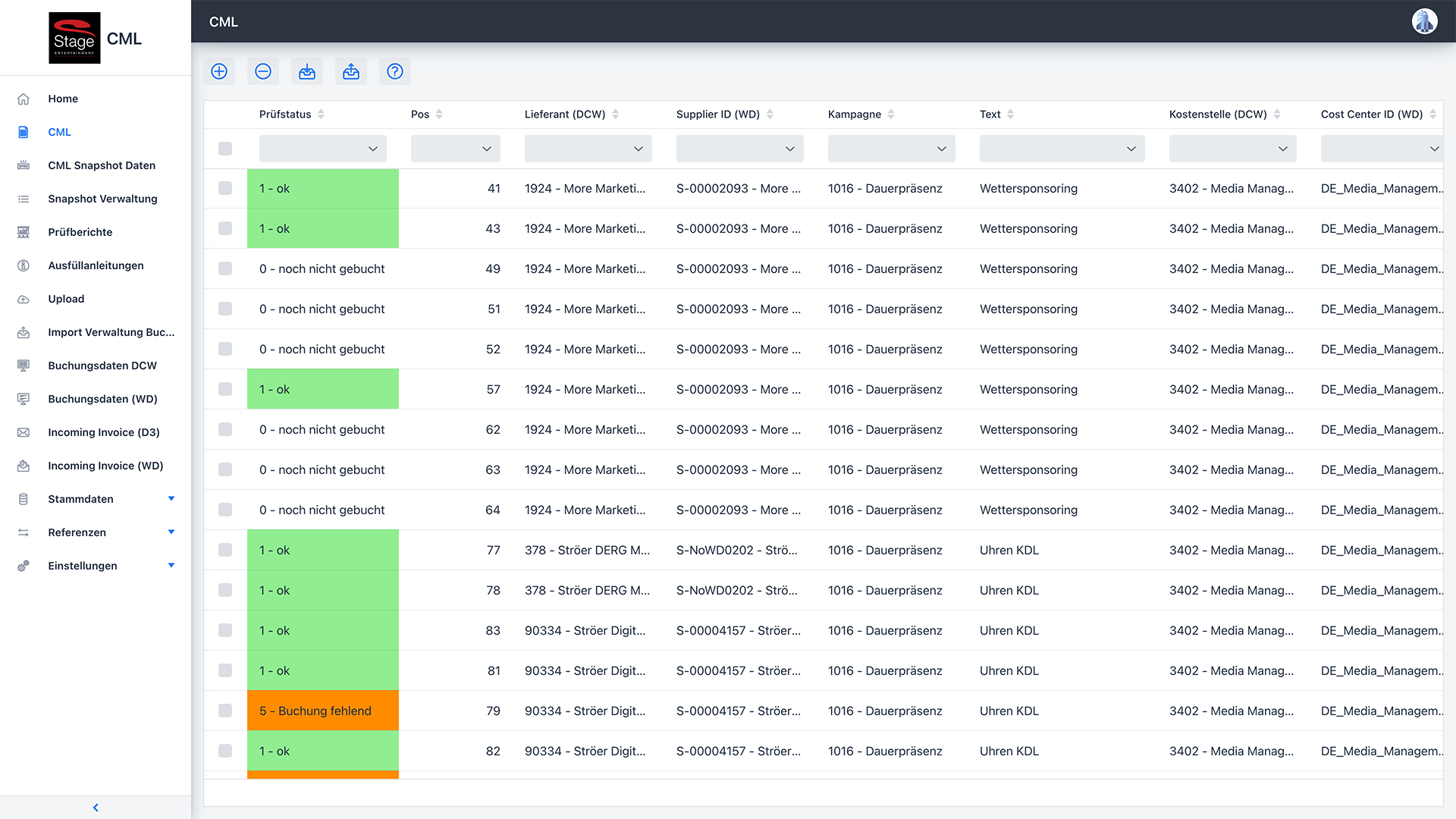This screenshot has height=819, width=1456.
Task: Open the Prüfstatus filter dropdown
Action: pyautogui.click(x=322, y=149)
